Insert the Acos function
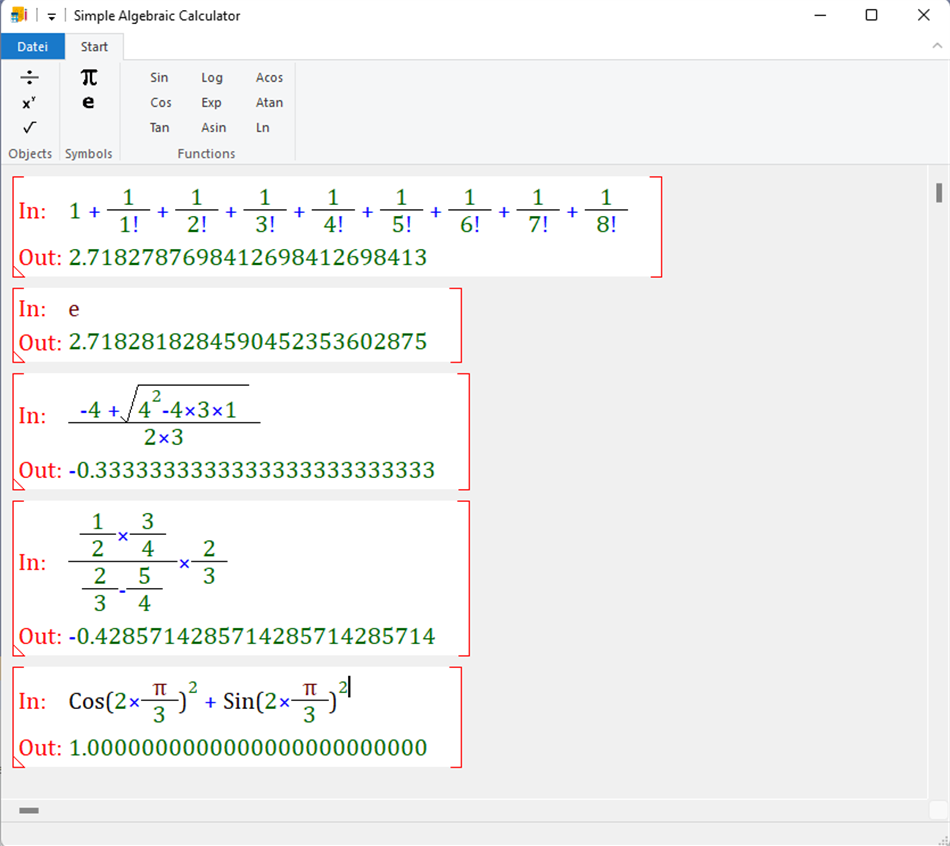The width and height of the screenshot is (950, 846). click(x=269, y=77)
